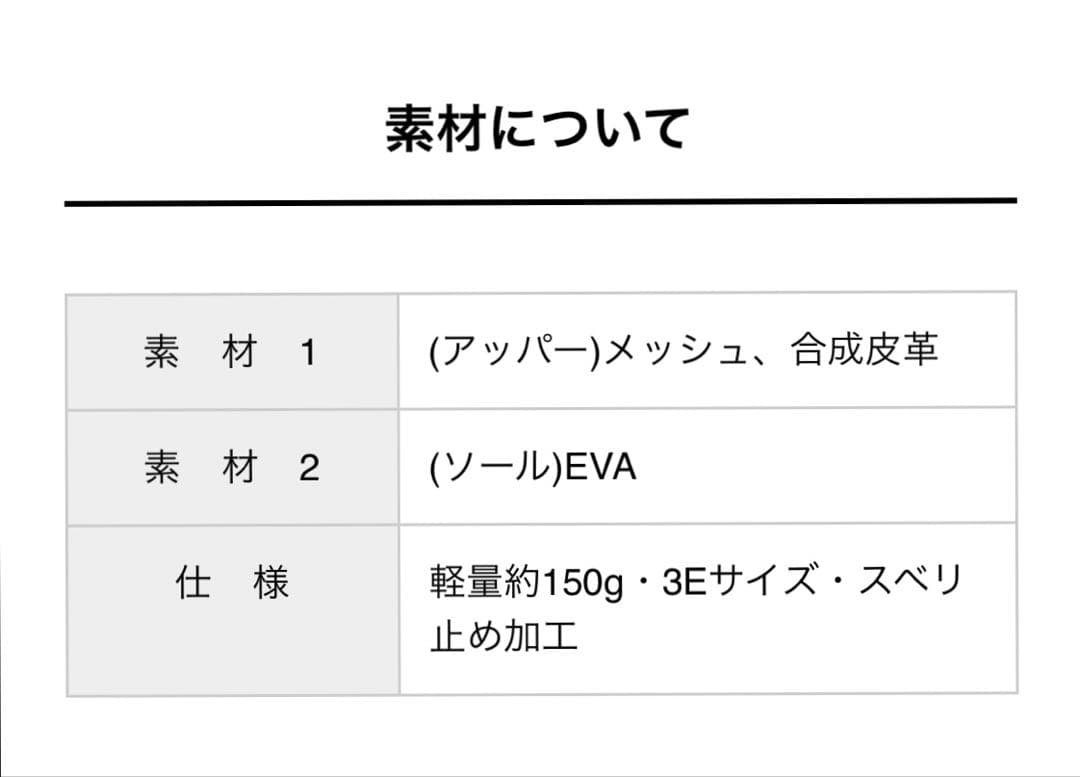Click empty space right of EVA cell
This screenshot has width=1080, height=777.
coord(827,467)
